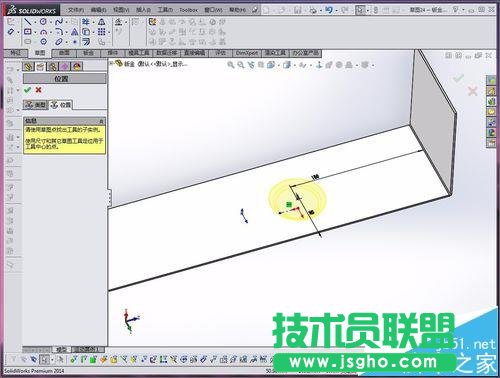Collapse the 信息 message section
This screenshot has height=378, width=500.
(x=102, y=121)
